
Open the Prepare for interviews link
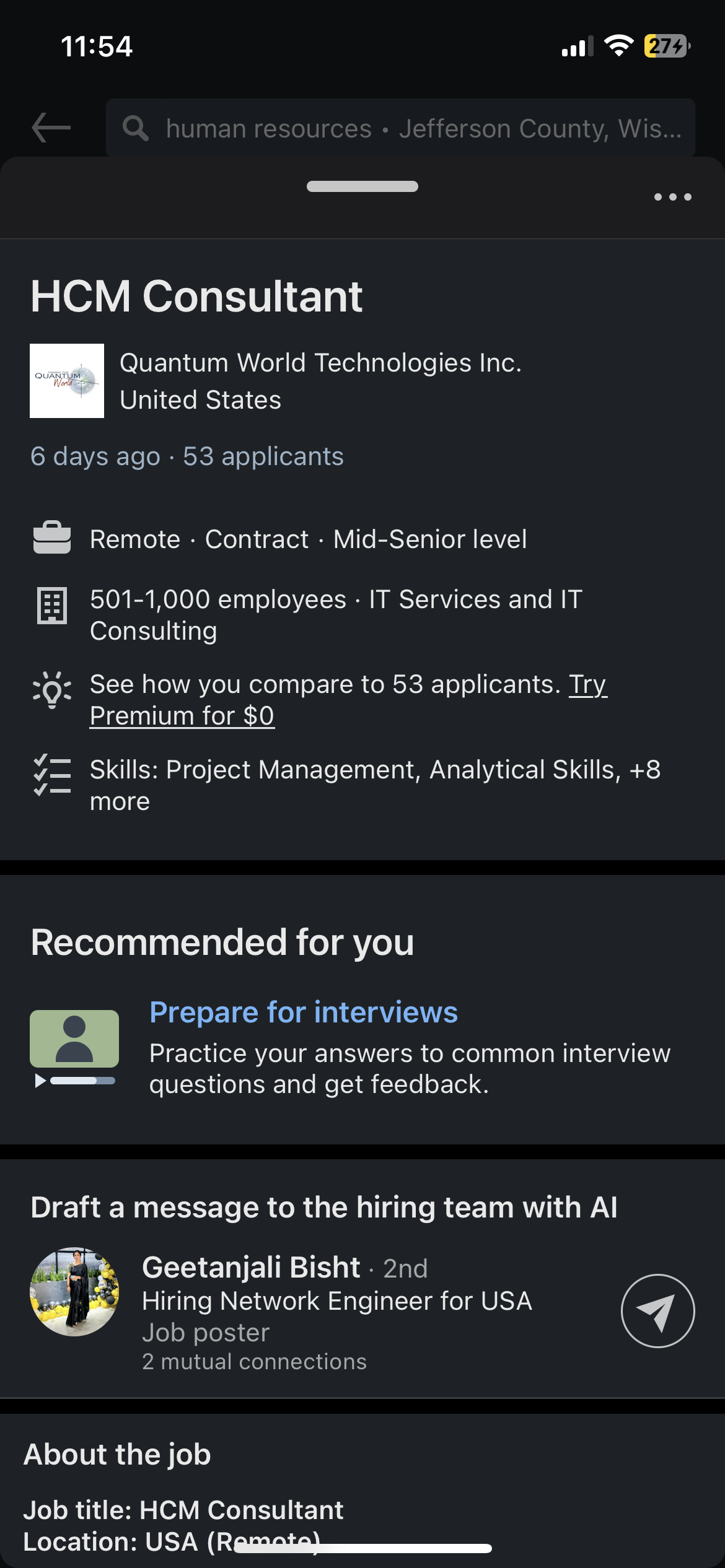pos(304,1013)
